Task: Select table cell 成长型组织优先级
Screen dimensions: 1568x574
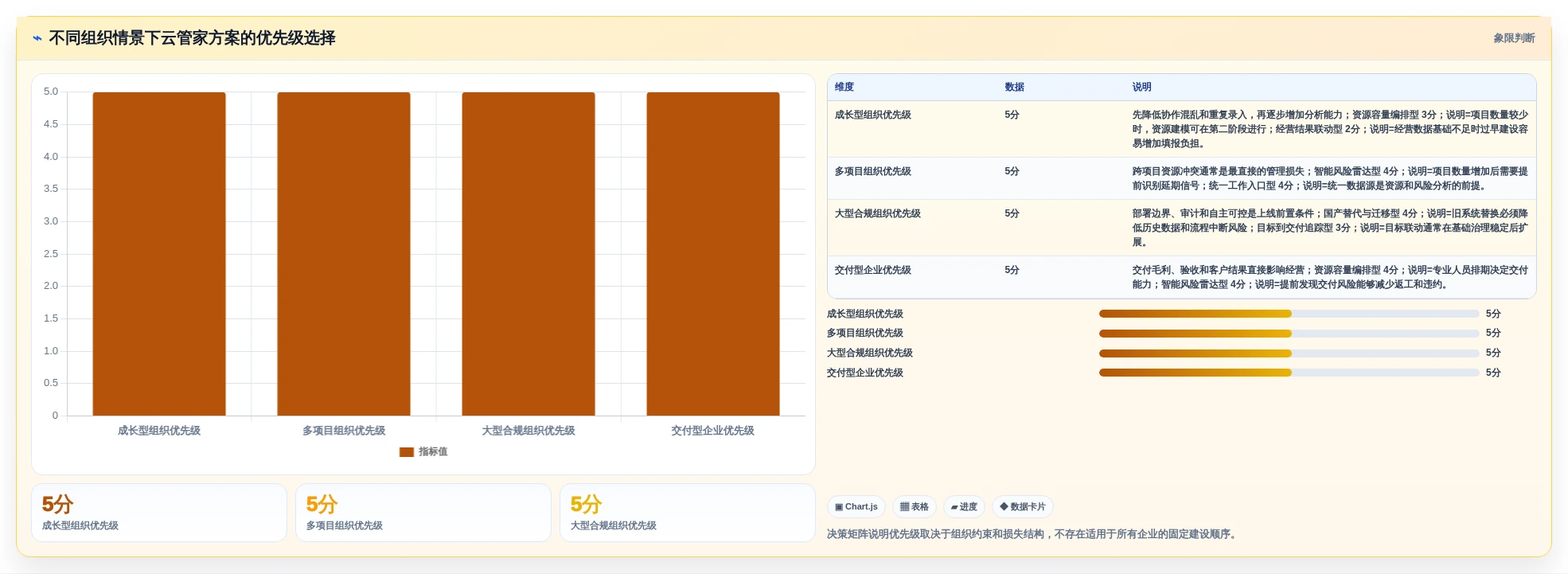Action: click(873, 115)
